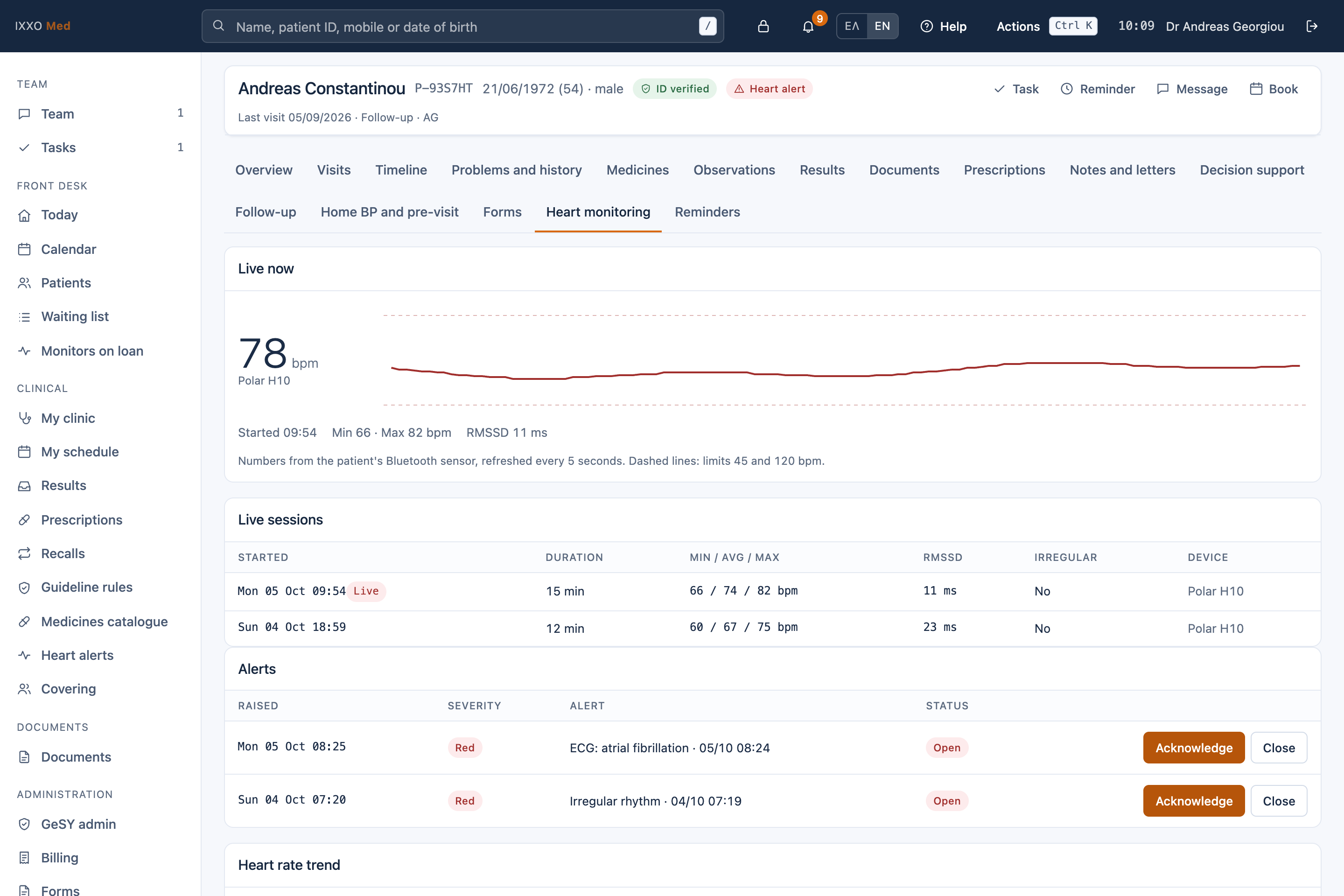
Task: Select the Decision support tab
Action: (1252, 170)
